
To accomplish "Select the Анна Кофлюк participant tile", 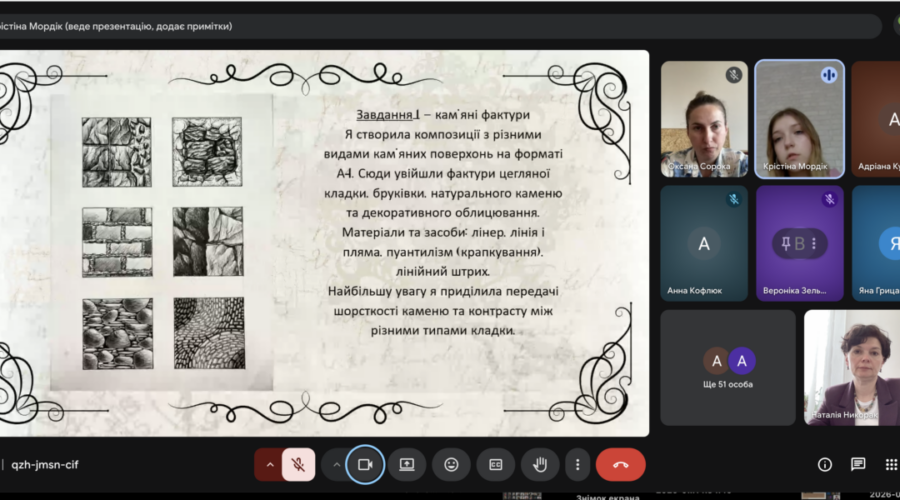I will tap(704, 243).
